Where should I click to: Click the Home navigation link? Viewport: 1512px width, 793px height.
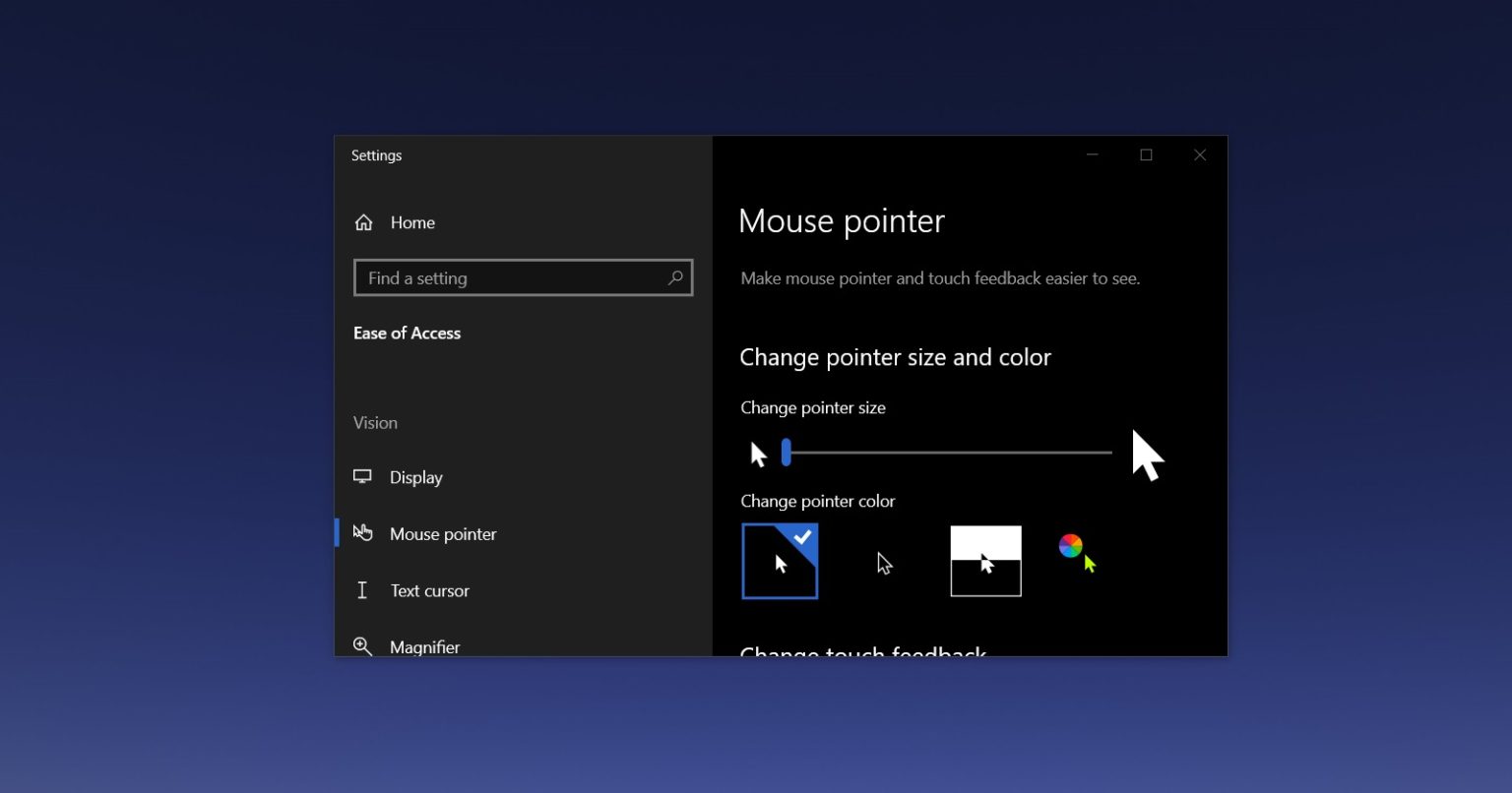click(412, 222)
